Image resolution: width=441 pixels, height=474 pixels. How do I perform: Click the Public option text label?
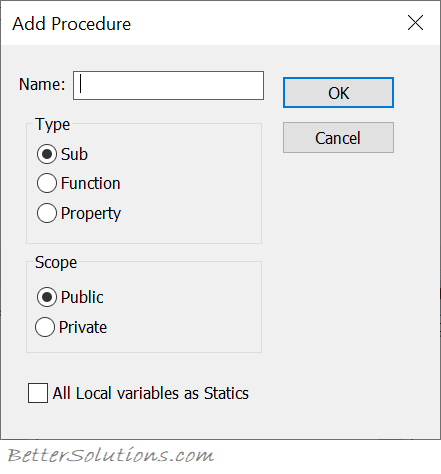point(82,297)
